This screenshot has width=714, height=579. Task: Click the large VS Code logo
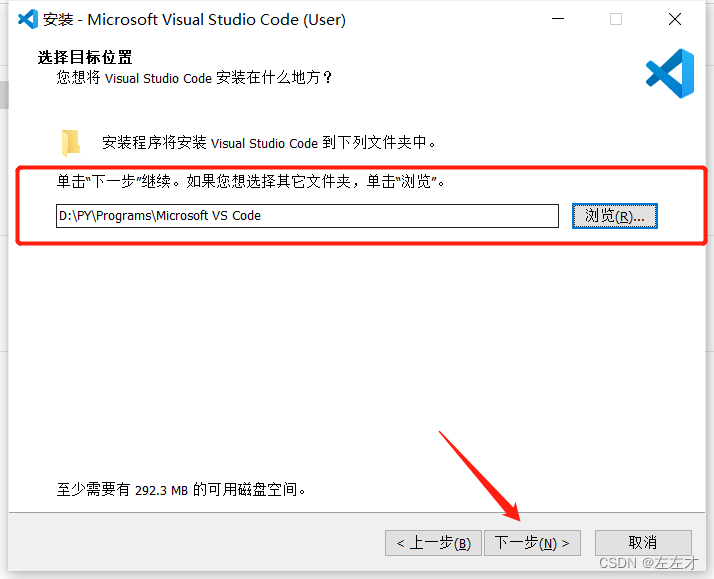tap(670, 73)
